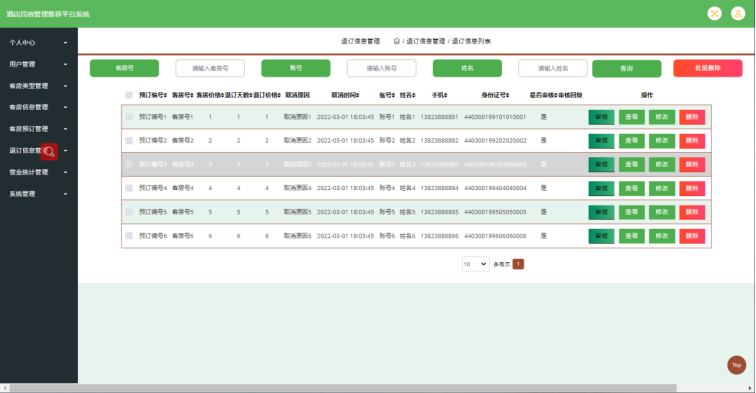This screenshot has height=393, width=756.
Task: Sort by 姓名 column sort arrows
Action: click(x=414, y=95)
